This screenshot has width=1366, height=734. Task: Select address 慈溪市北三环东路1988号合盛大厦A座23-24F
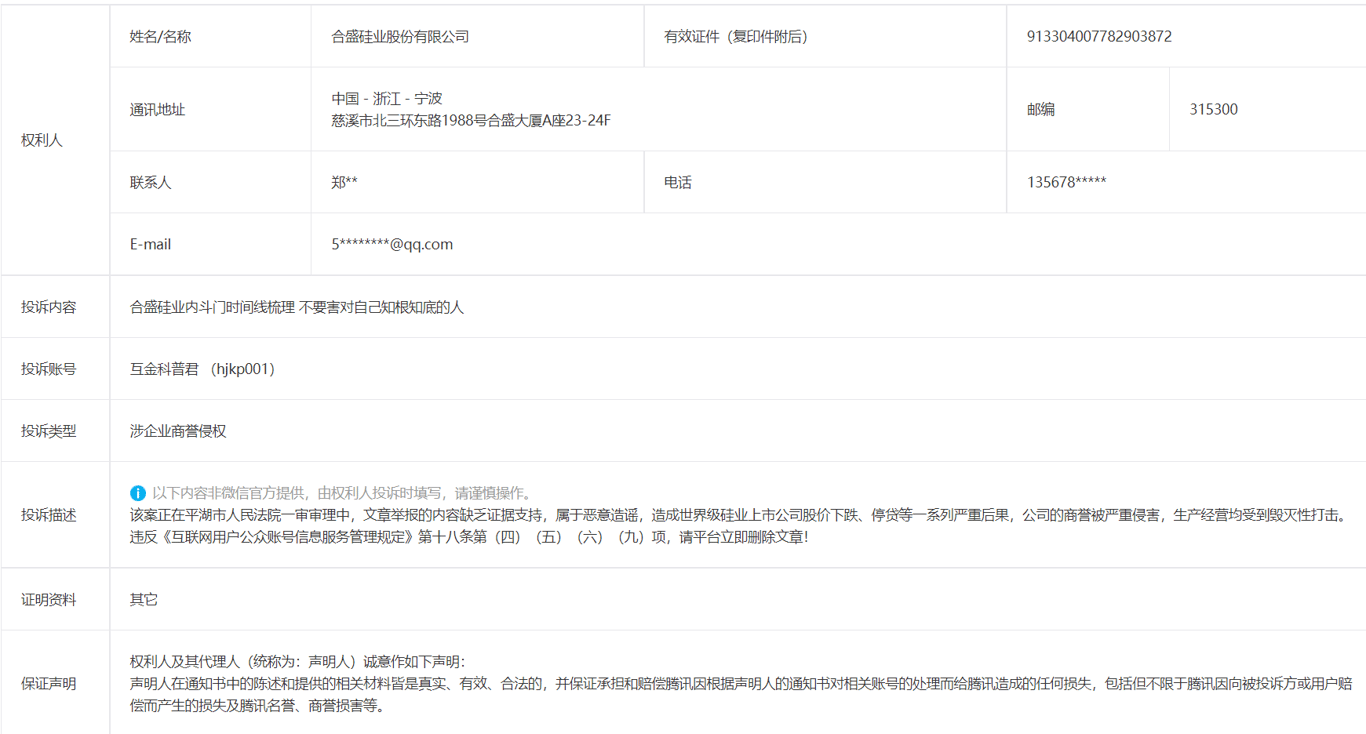point(471,121)
